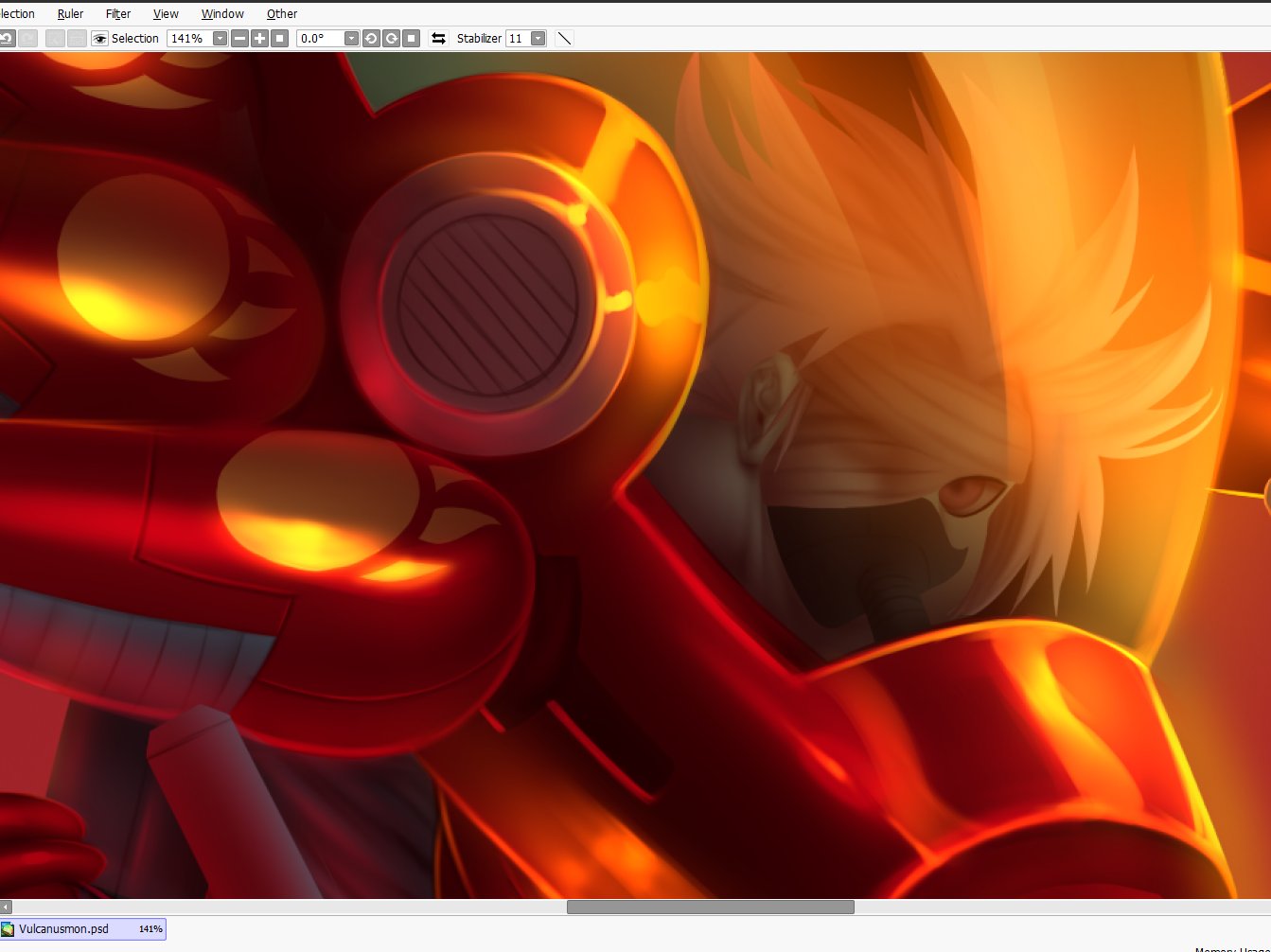
Task: Open the Other menu
Action: [282, 14]
